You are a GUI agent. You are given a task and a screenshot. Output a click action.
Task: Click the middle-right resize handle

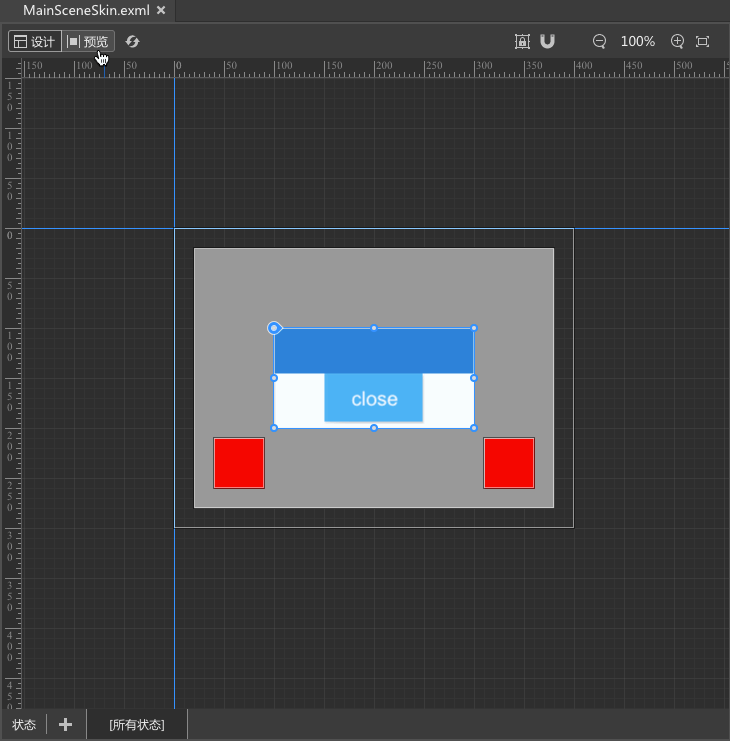point(474,378)
